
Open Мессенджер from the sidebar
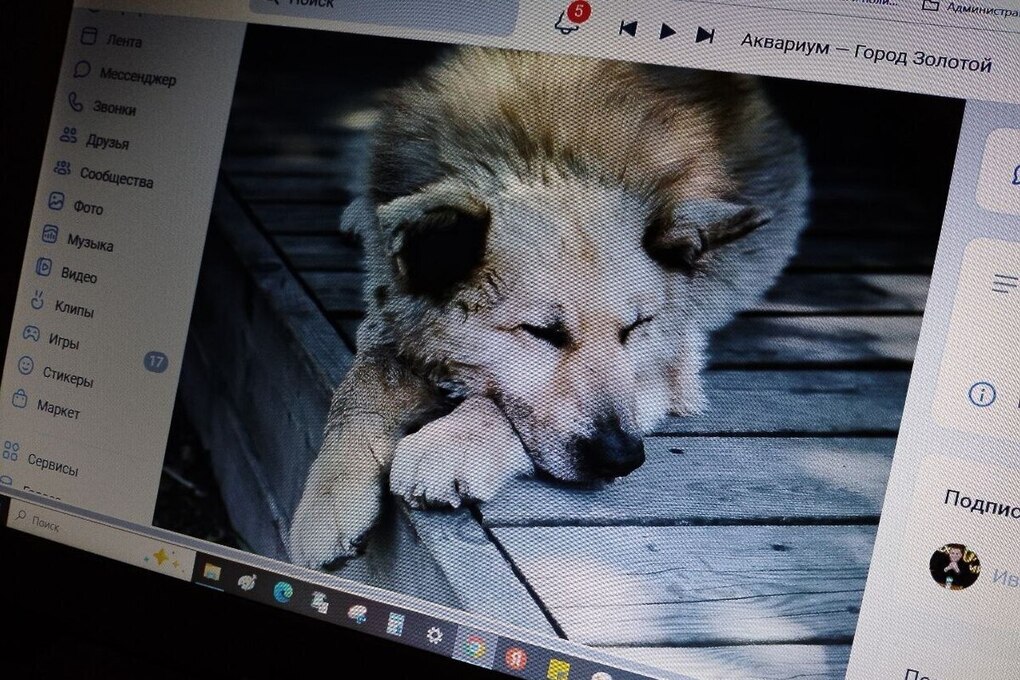tap(137, 76)
